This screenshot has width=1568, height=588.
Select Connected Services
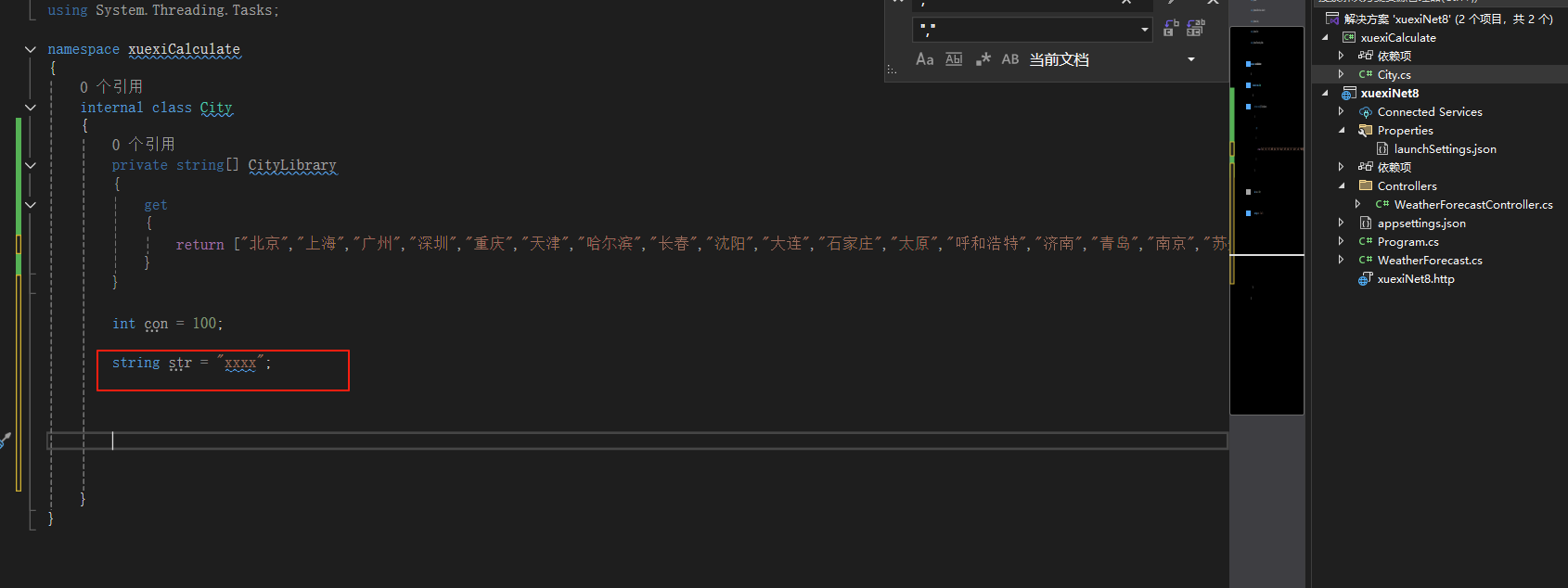coord(1430,111)
